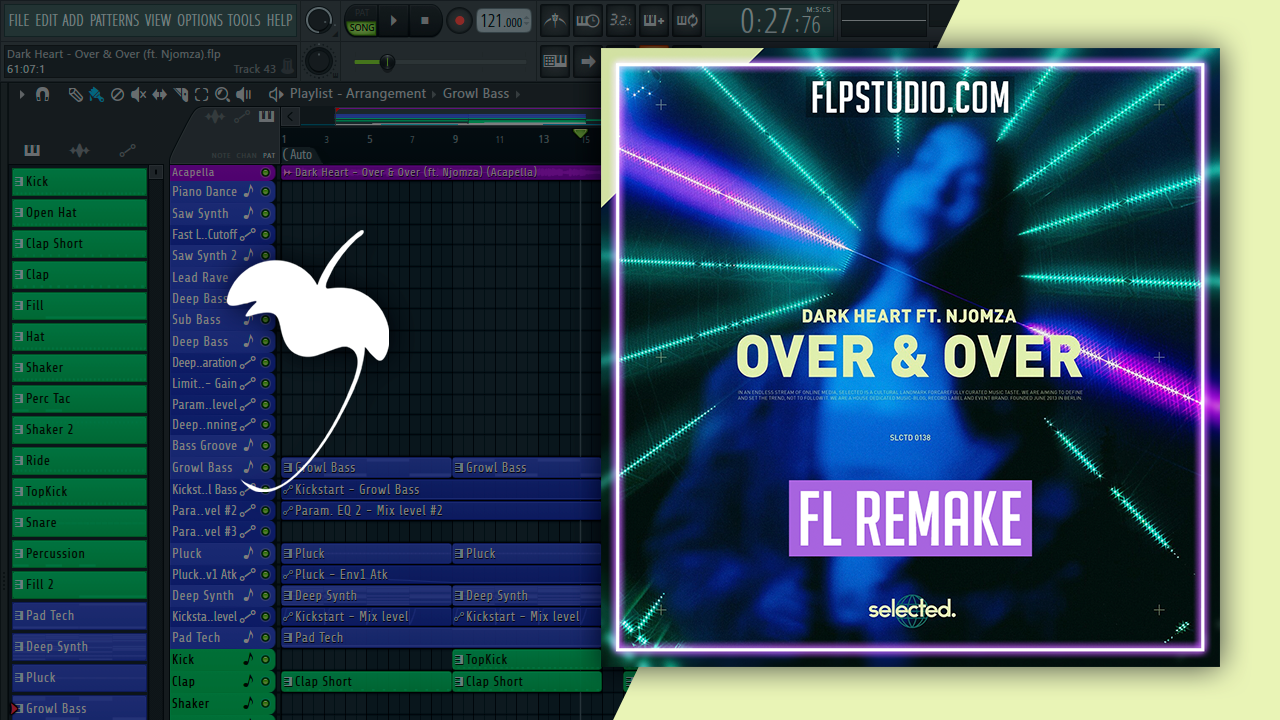Stop playback

coord(424,20)
